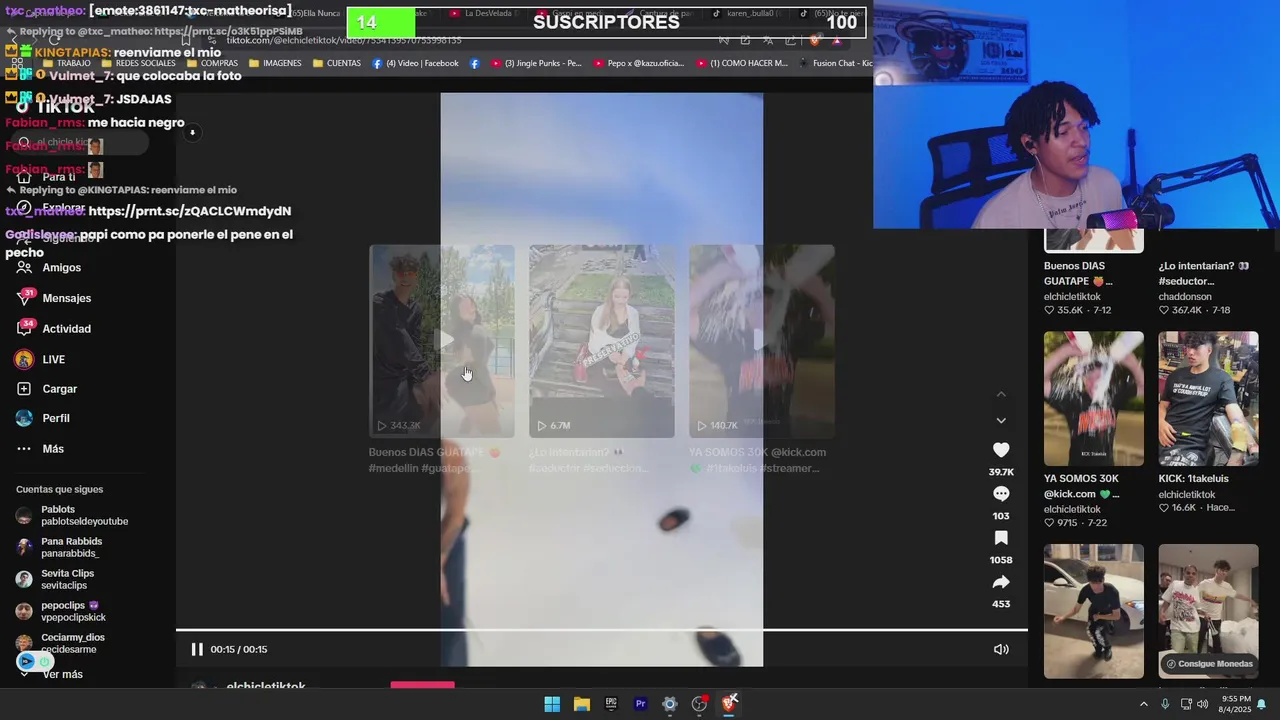1280x720 pixels.
Task: Show hidden tray icons chevron
Action: (x=1144, y=704)
